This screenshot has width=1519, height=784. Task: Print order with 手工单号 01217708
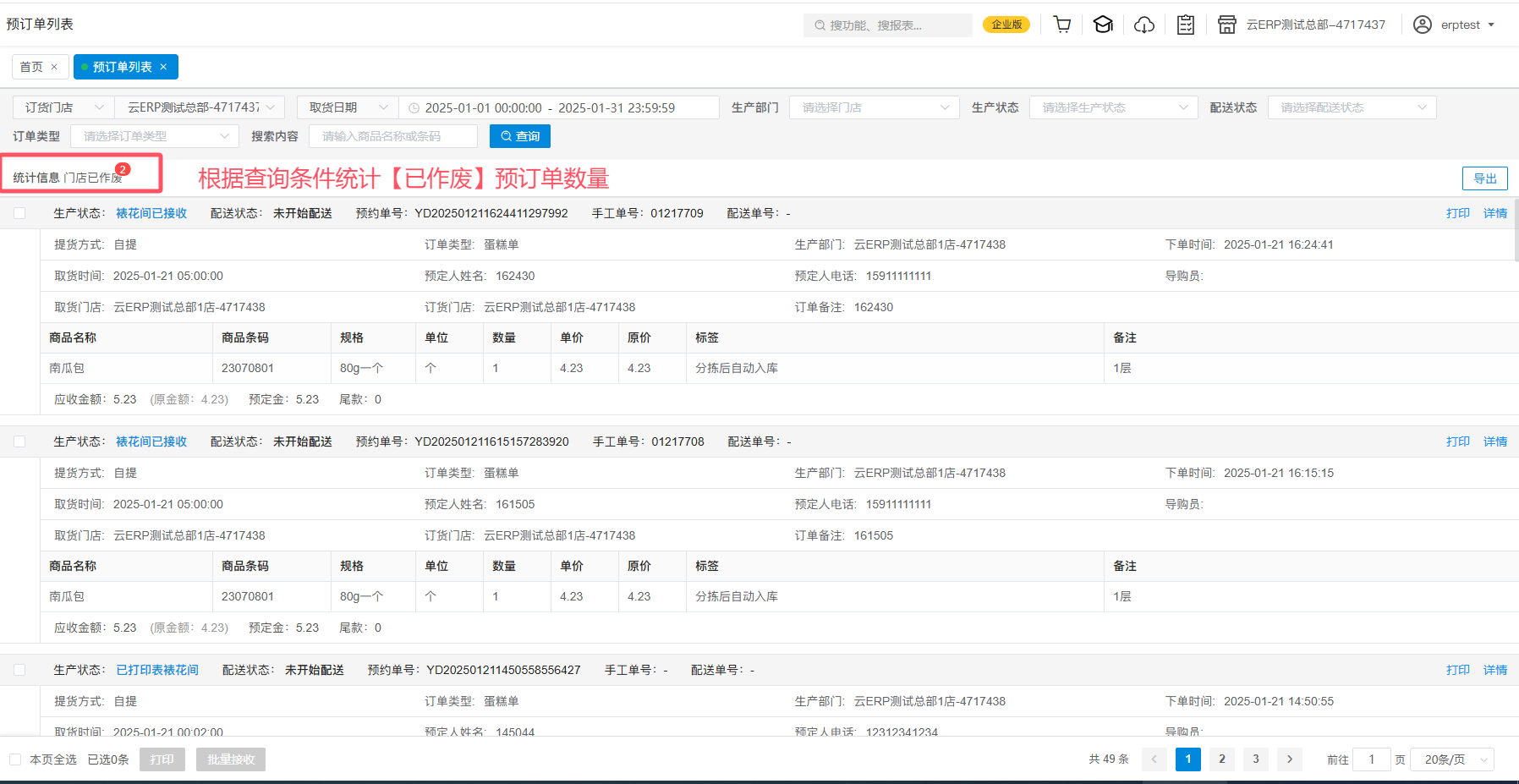pyautogui.click(x=1458, y=441)
